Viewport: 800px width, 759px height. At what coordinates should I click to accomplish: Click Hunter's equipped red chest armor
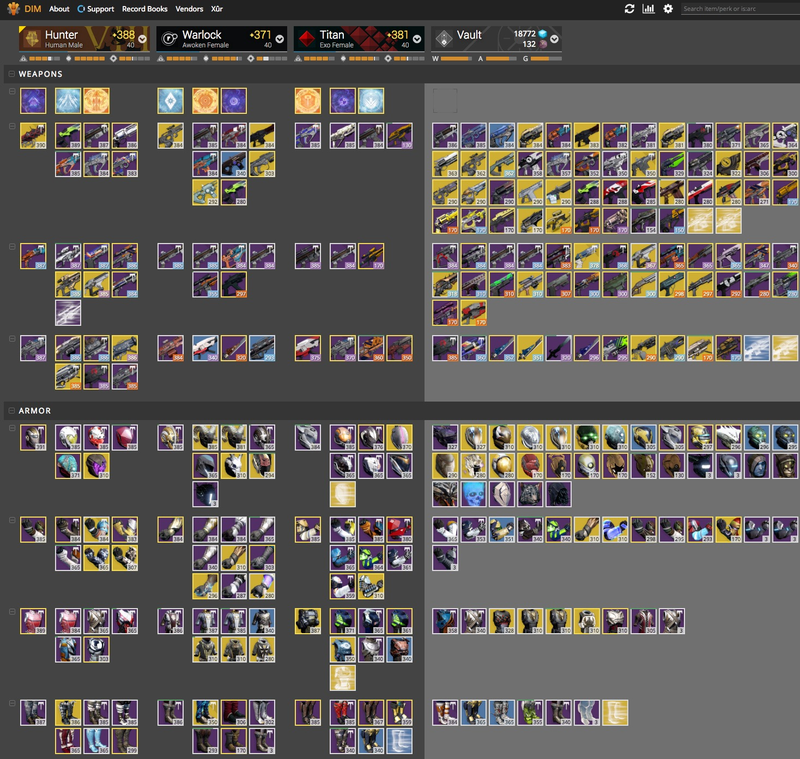tap(33, 621)
